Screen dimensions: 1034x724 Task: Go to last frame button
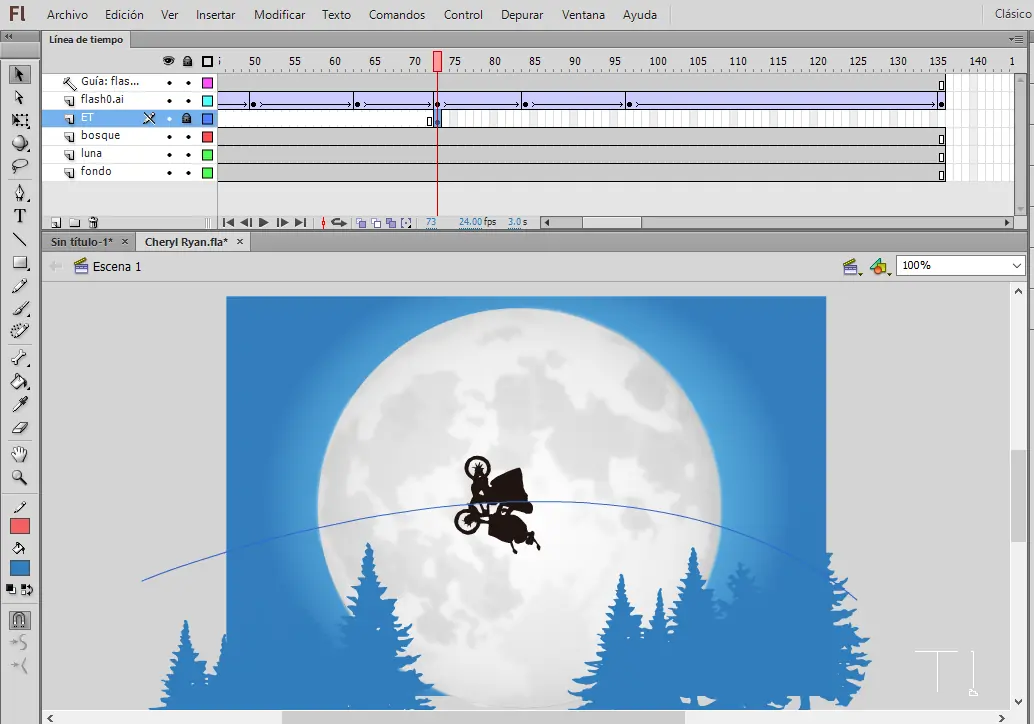(300, 223)
